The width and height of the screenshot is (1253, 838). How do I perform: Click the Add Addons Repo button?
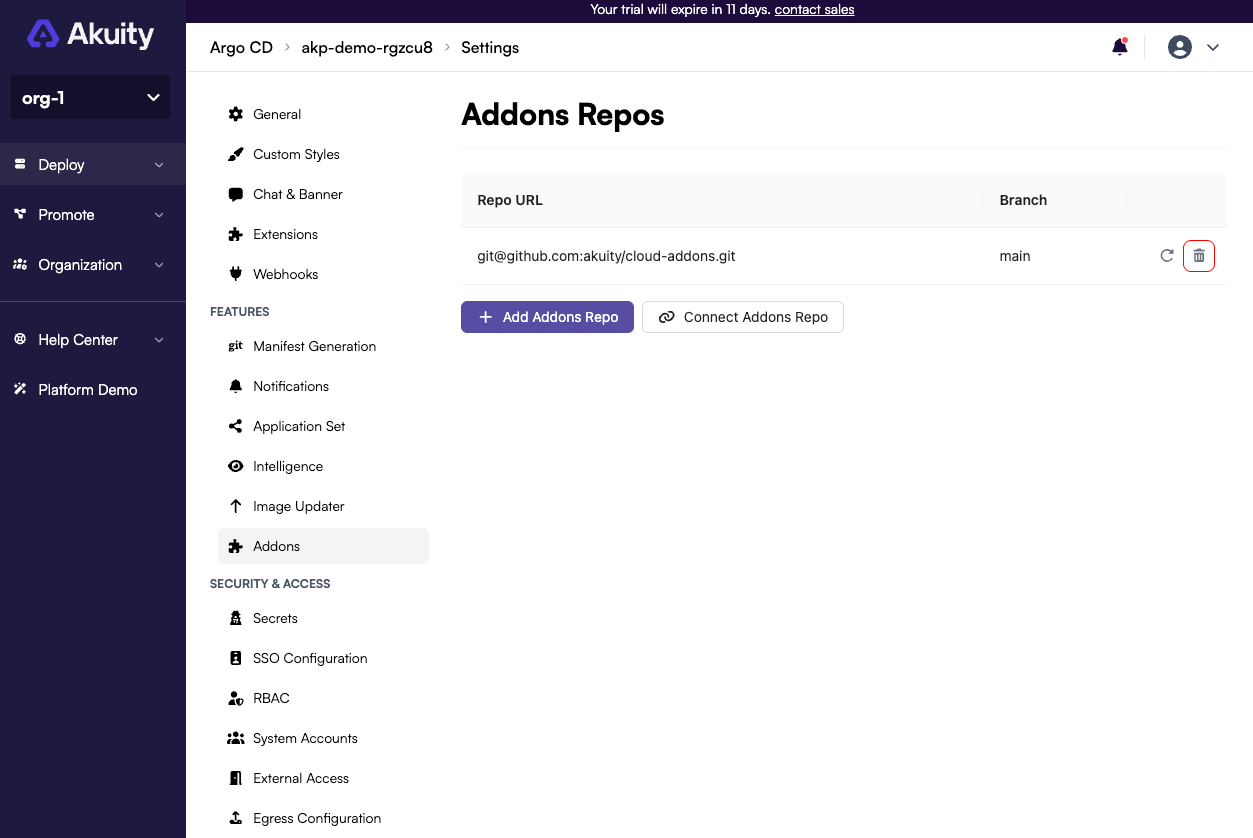click(x=547, y=317)
